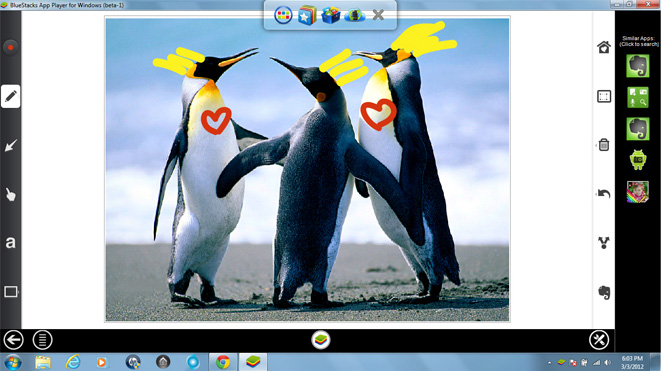This screenshot has height=371, width=661.
Task: Open the Skitch home screen icon
Action: coord(604,47)
